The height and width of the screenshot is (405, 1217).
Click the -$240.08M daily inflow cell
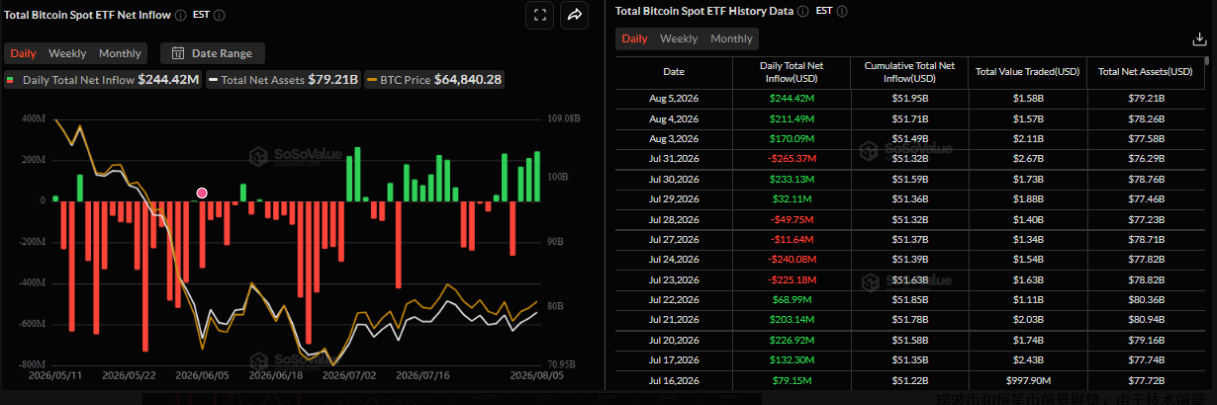[x=792, y=259]
